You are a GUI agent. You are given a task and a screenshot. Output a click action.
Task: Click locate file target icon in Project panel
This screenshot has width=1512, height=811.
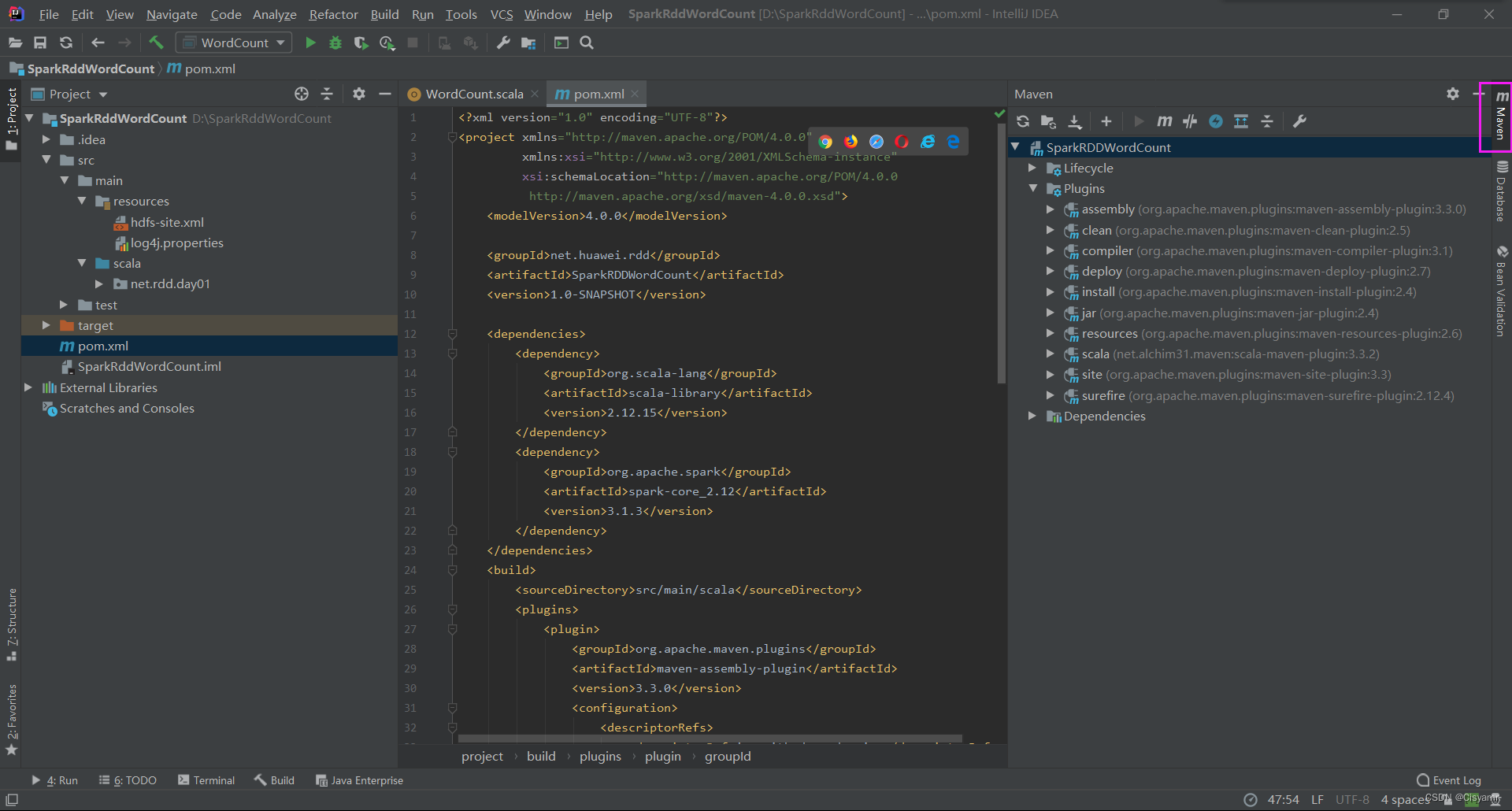(302, 94)
